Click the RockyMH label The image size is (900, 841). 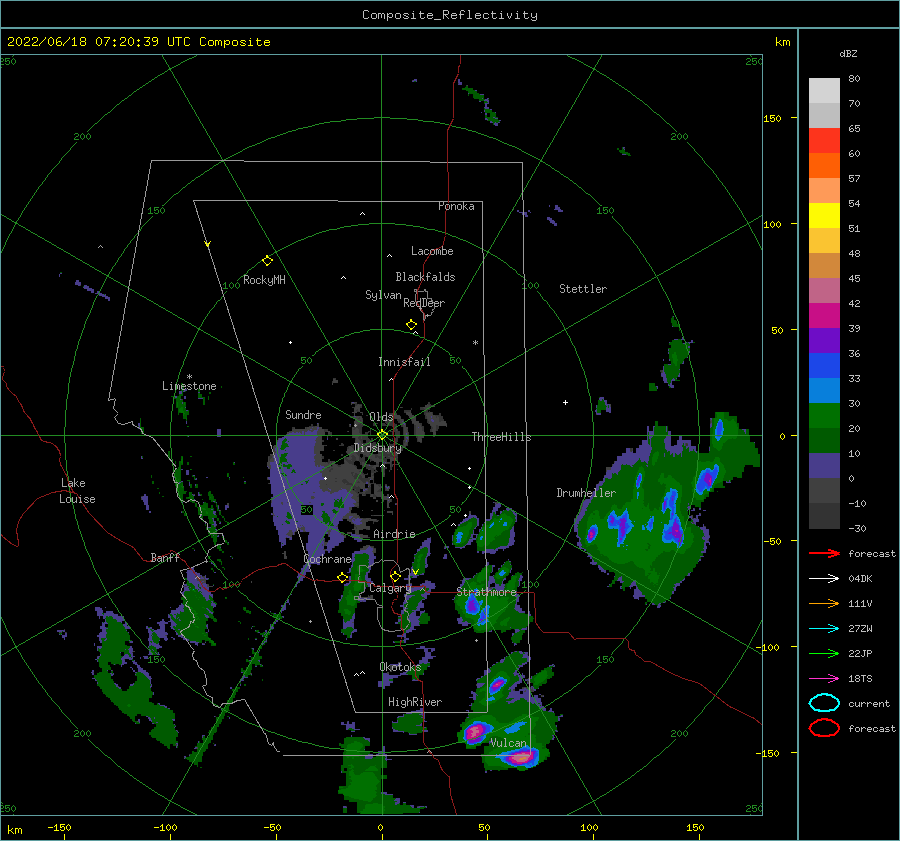(265, 280)
